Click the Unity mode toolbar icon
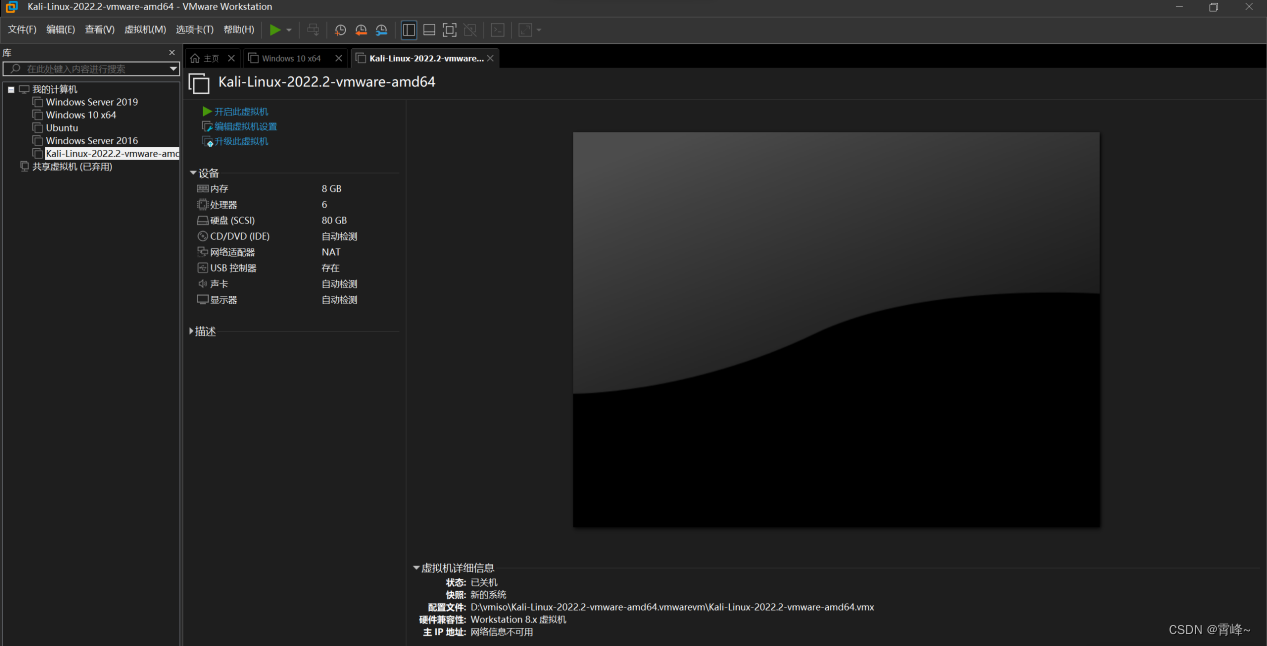 (469, 30)
